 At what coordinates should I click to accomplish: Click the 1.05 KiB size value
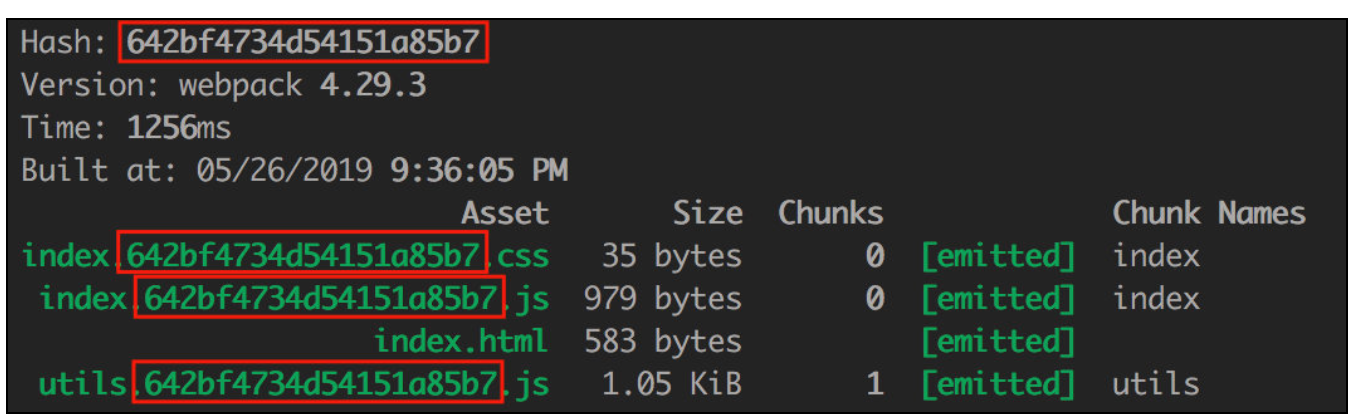(672, 385)
